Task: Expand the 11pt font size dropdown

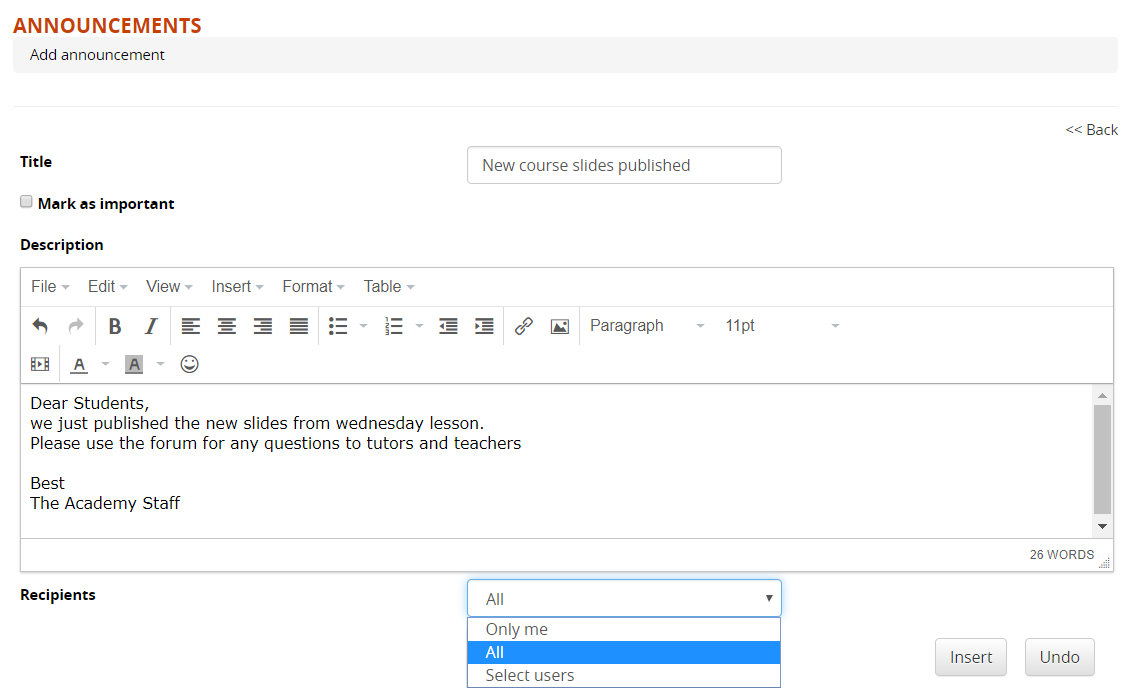Action: tap(782, 326)
